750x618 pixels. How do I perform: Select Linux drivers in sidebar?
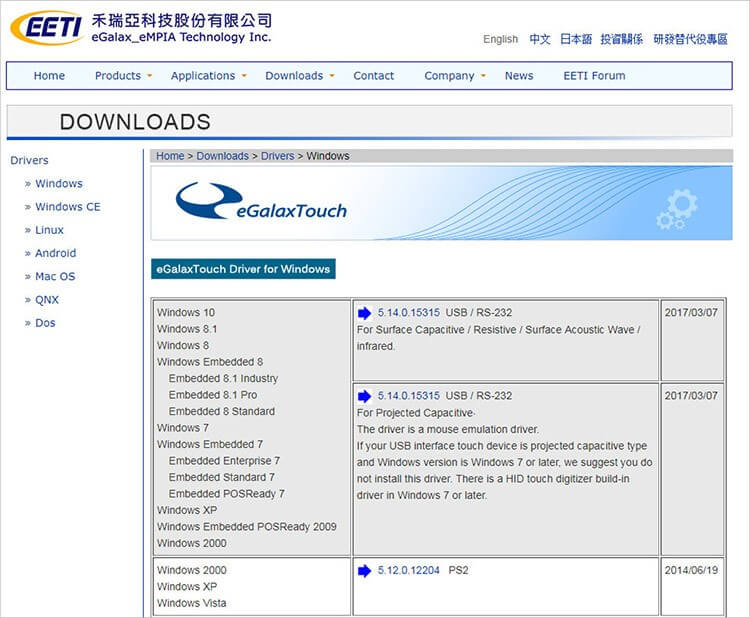(49, 230)
